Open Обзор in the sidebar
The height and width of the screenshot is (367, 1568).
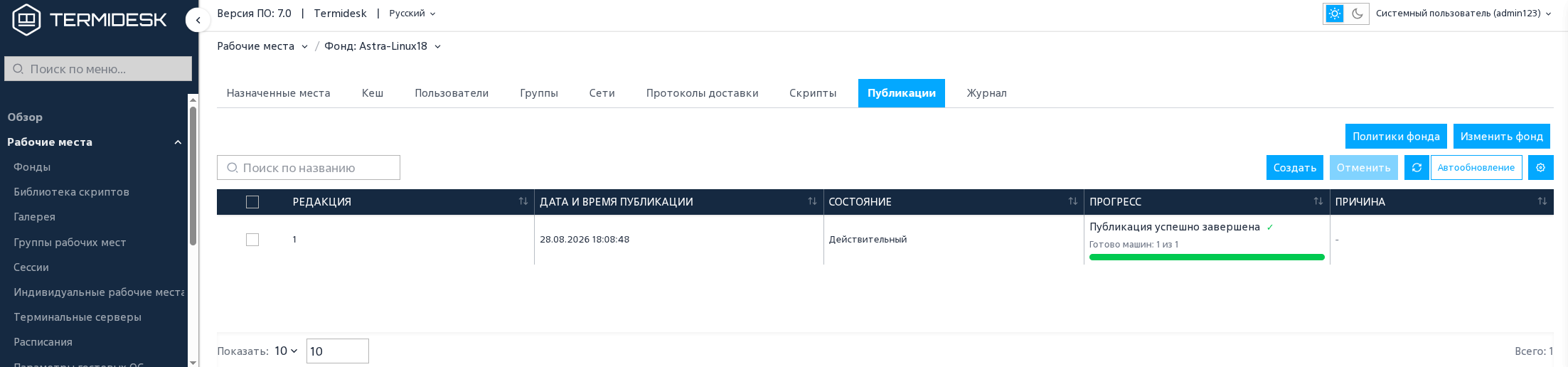click(25, 117)
